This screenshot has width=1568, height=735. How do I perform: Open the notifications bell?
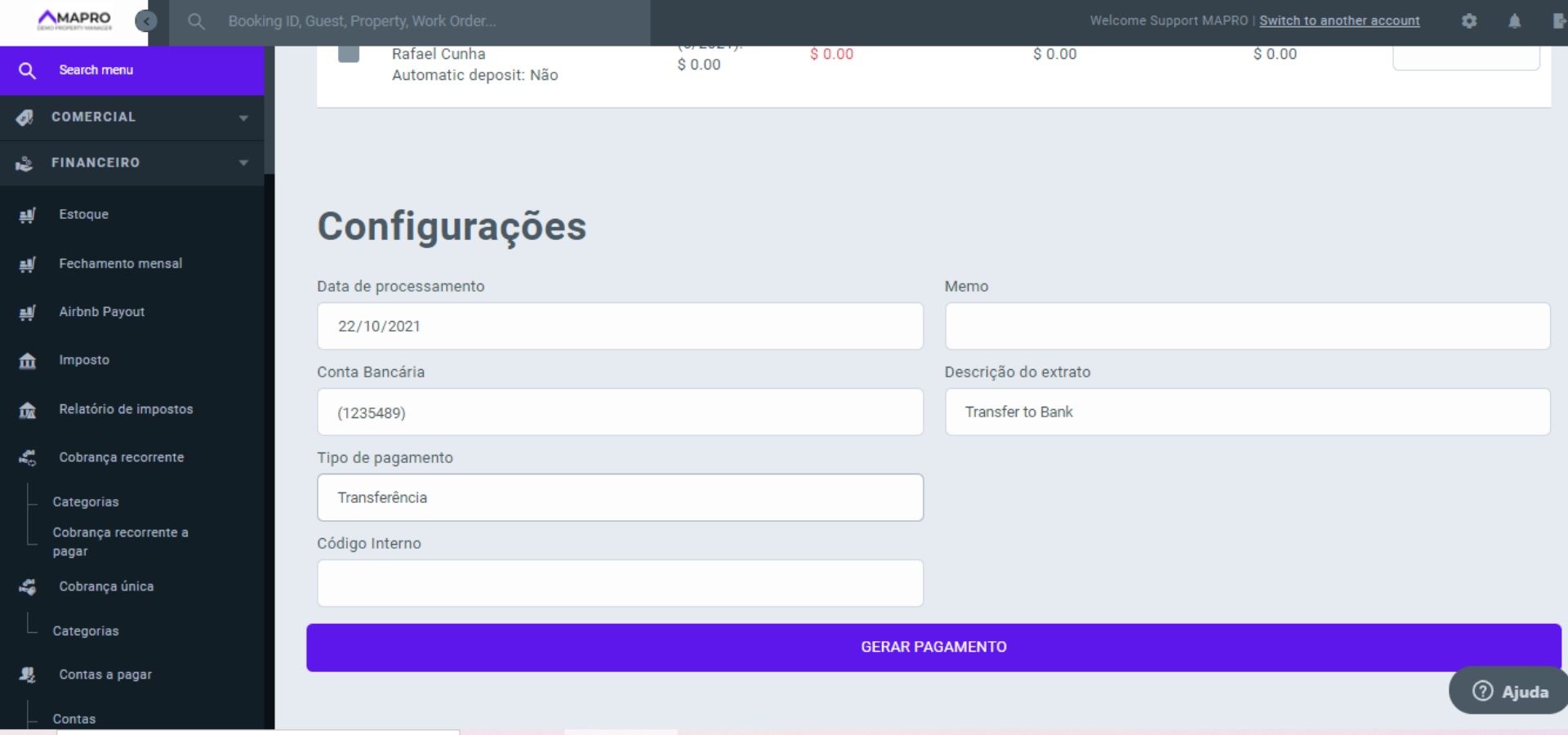(1514, 21)
